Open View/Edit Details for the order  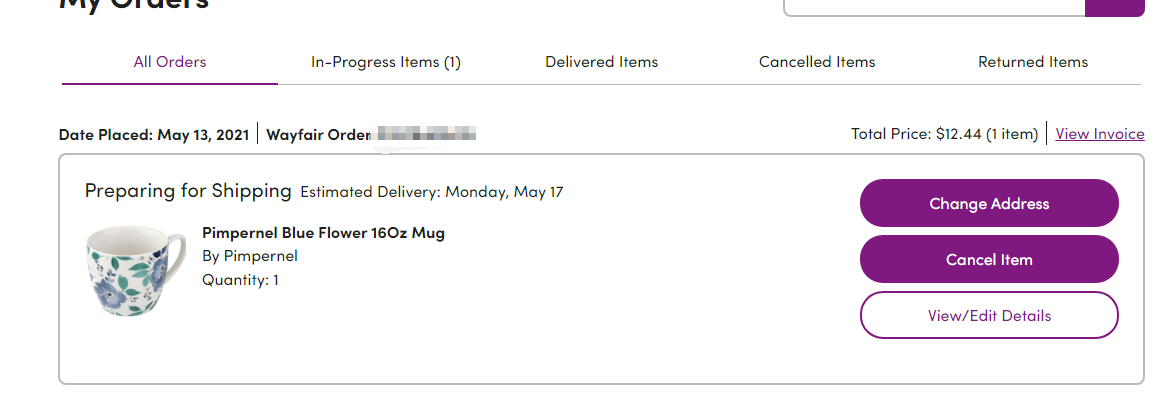(989, 316)
